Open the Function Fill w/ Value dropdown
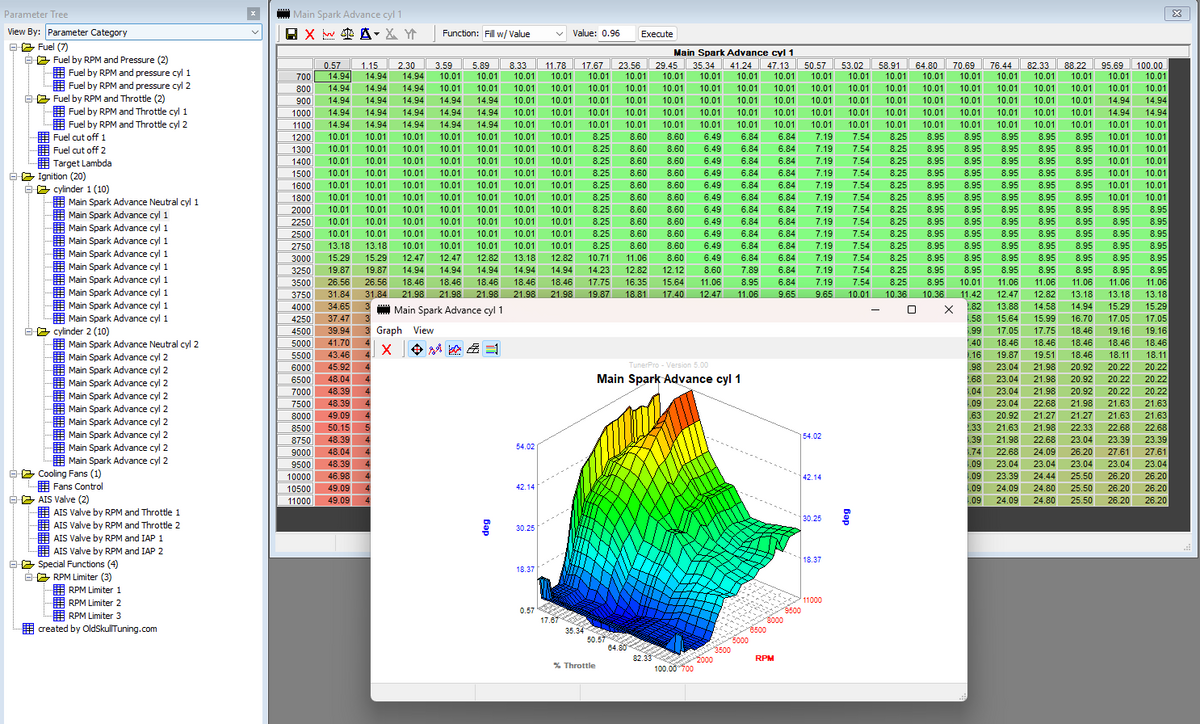Viewport: 1200px width, 724px height. pyautogui.click(x=524, y=33)
